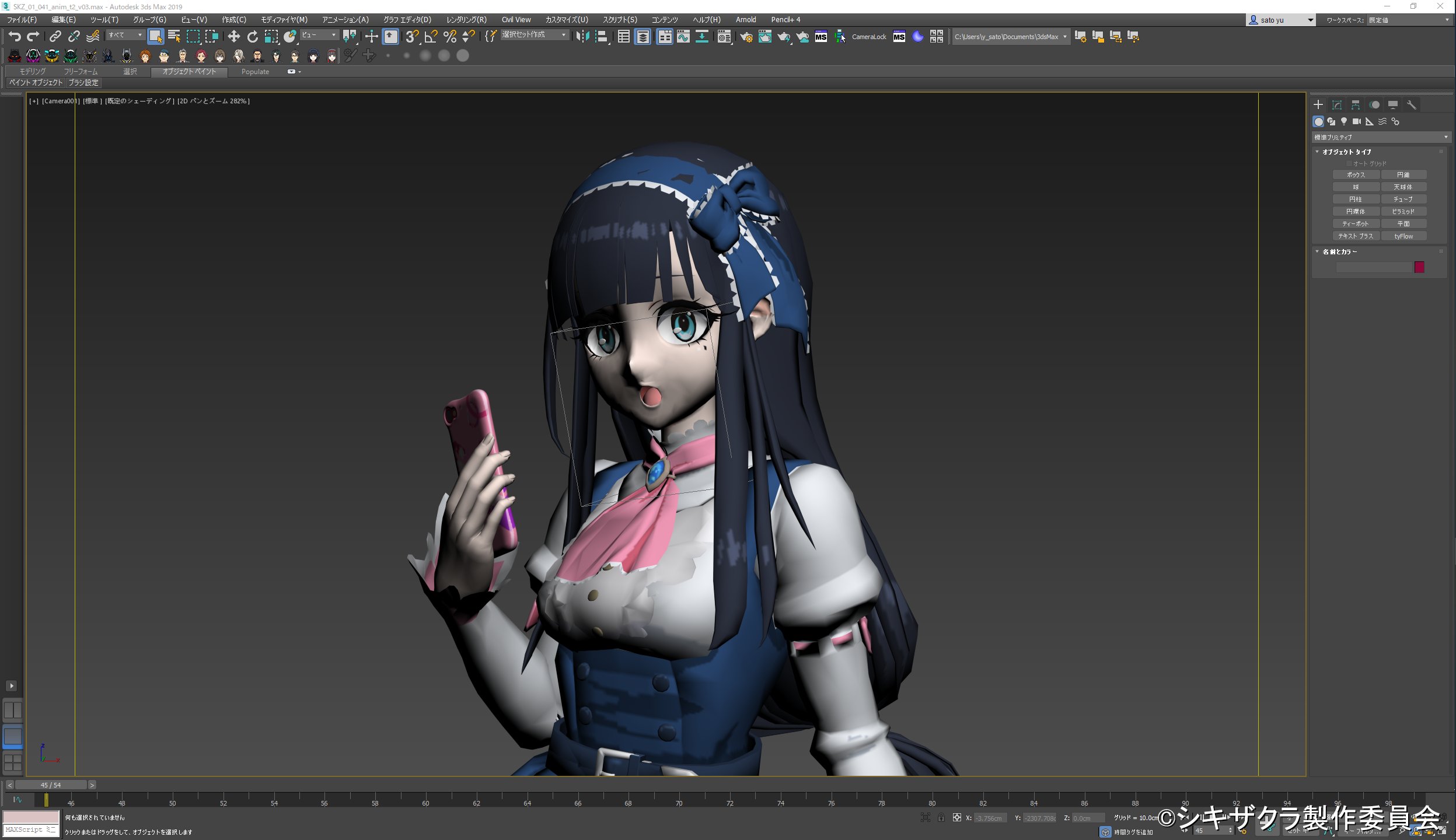Open the crimson object color swatch
1456x840 pixels.
[1419, 267]
